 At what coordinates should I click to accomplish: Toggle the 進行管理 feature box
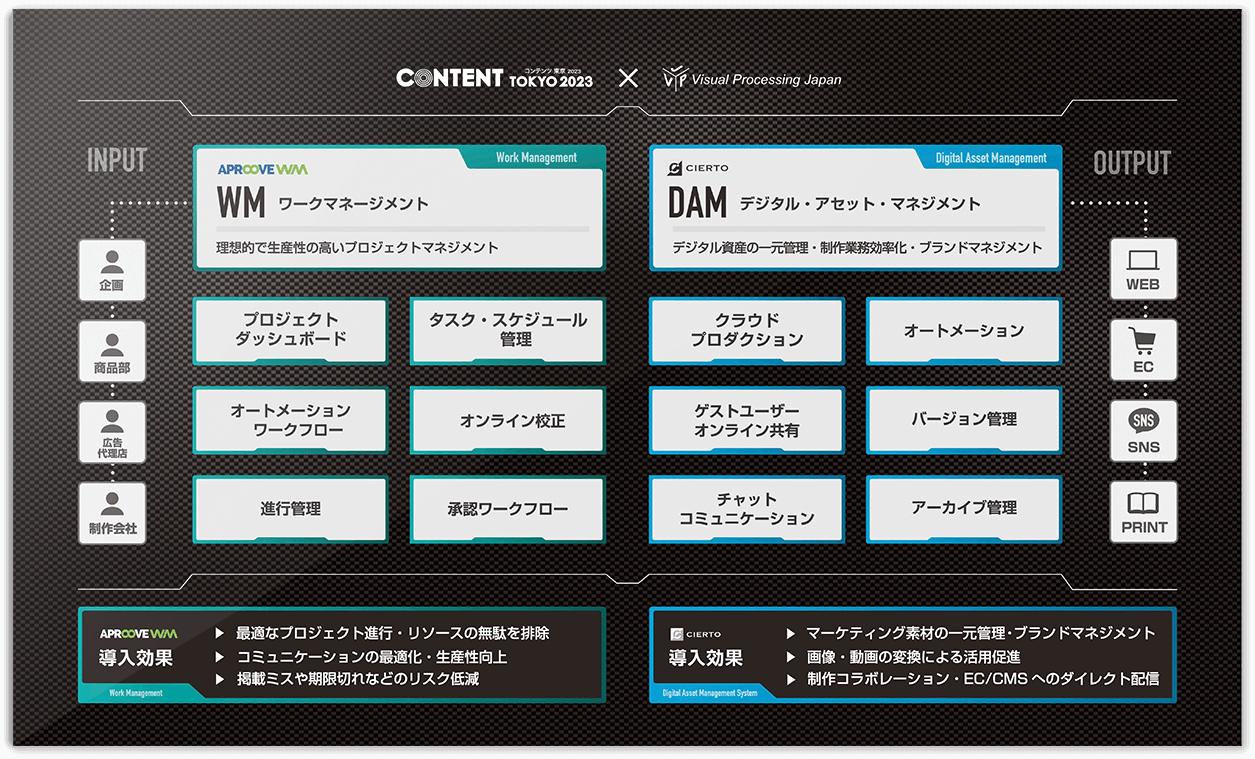coord(290,509)
